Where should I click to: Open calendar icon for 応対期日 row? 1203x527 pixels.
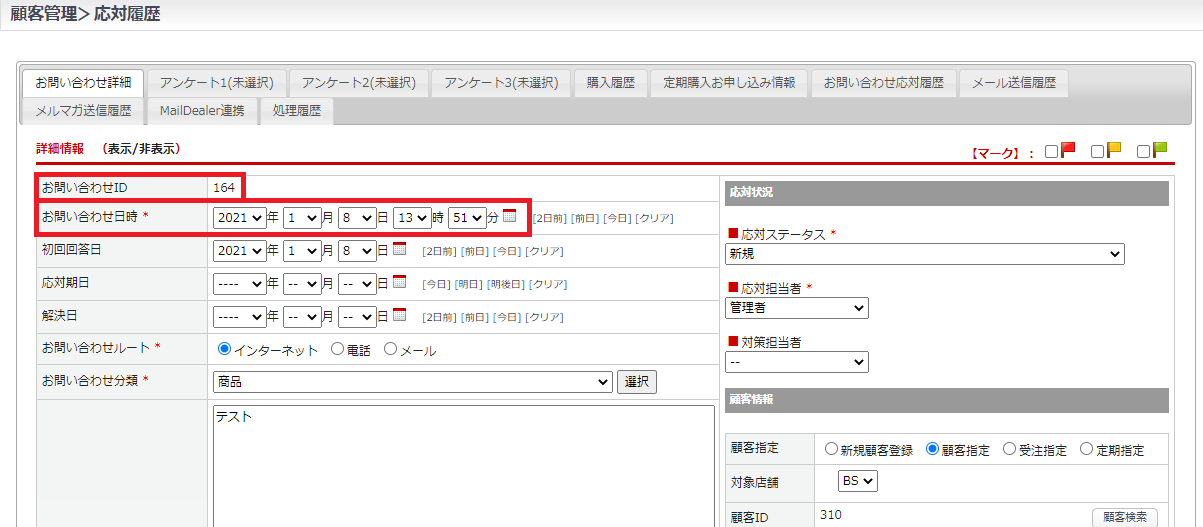pos(400,283)
